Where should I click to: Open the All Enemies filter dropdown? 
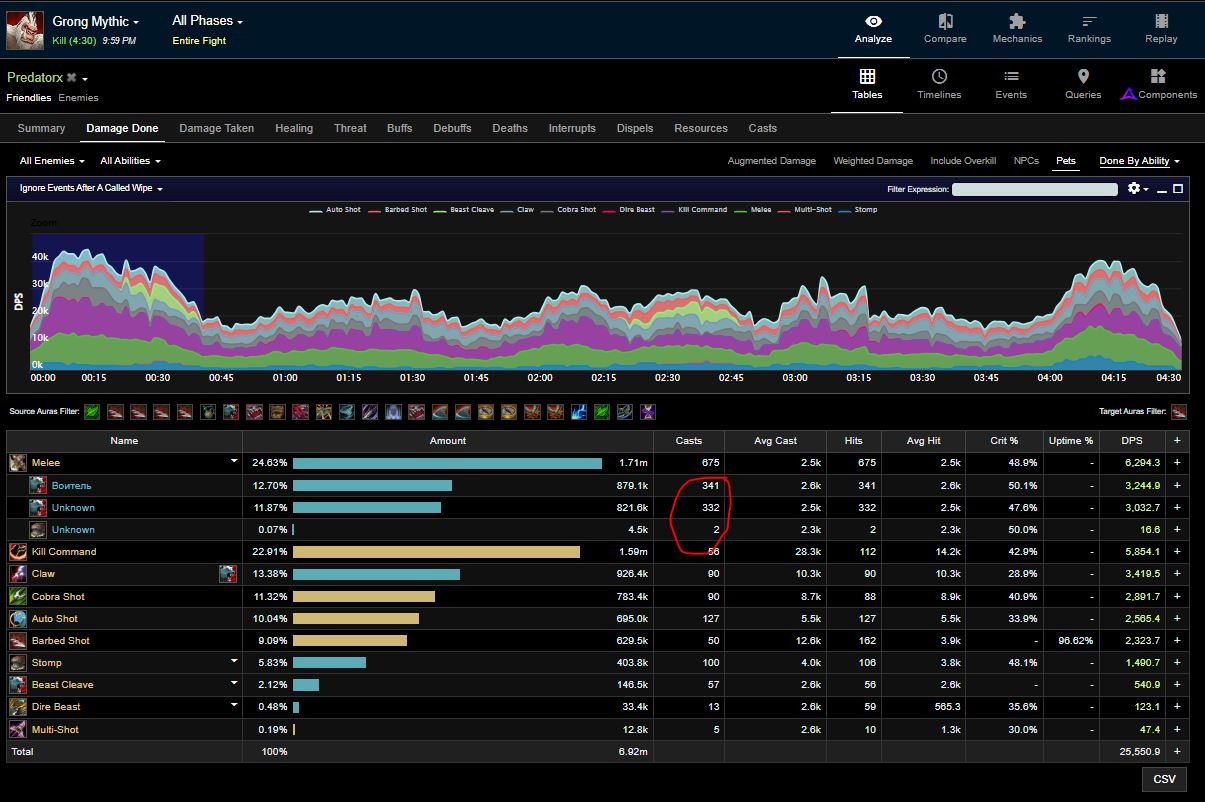point(52,161)
